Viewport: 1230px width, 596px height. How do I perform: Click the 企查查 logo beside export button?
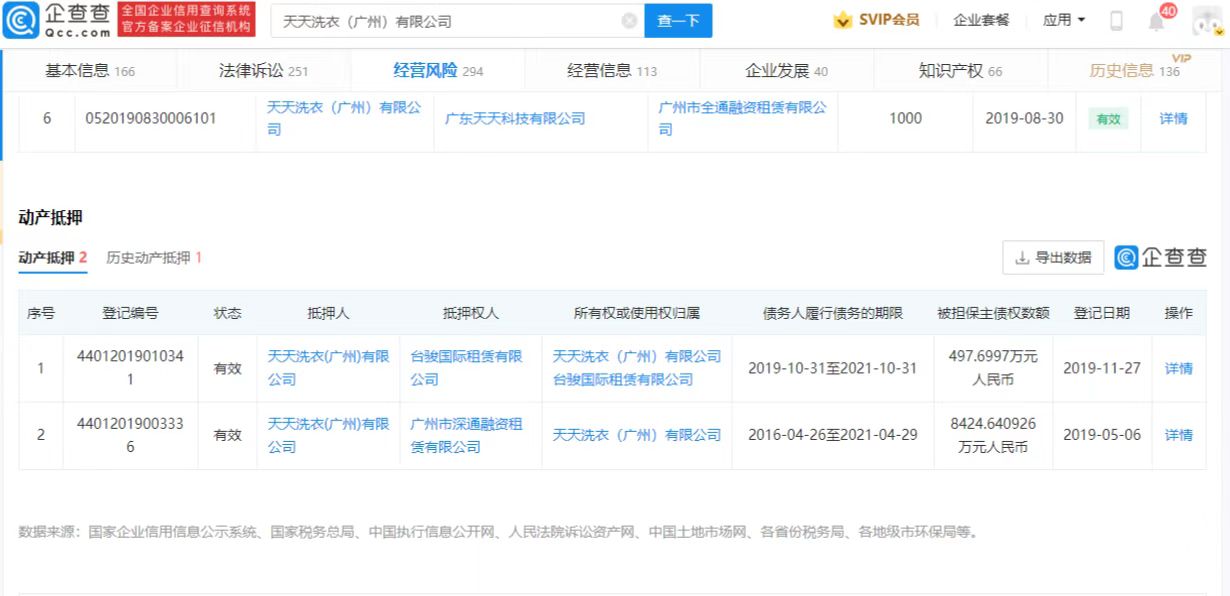(x=1161, y=257)
